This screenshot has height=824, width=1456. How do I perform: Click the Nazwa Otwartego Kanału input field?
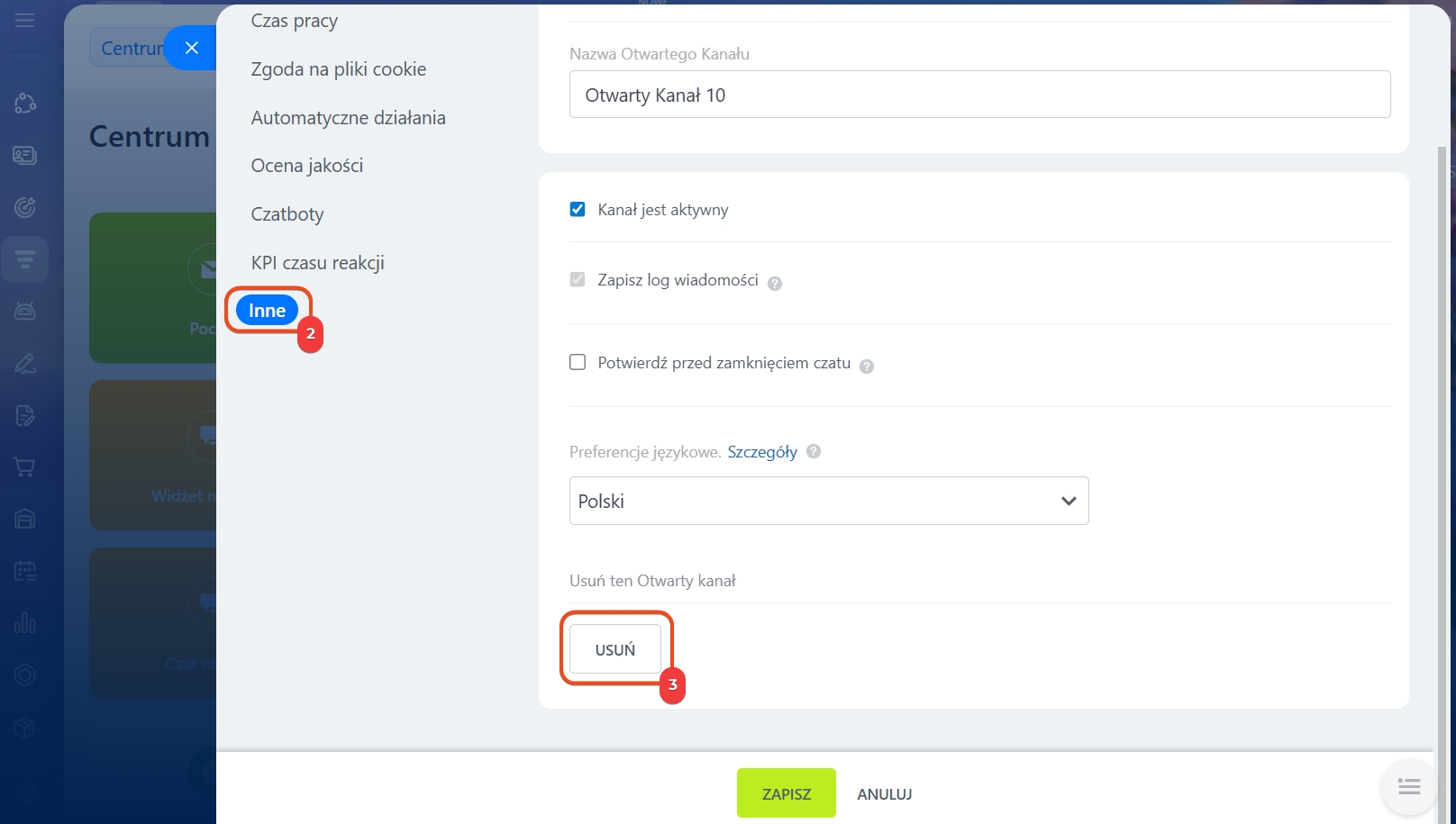pyautogui.click(x=979, y=95)
